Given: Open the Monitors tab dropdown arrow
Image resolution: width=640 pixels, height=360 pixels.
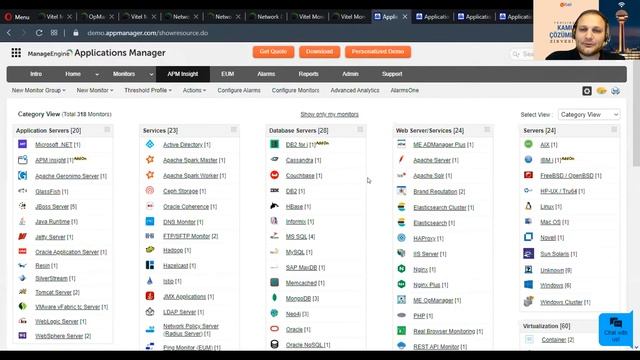Looking at the screenshot, I should tap(151, 74).
